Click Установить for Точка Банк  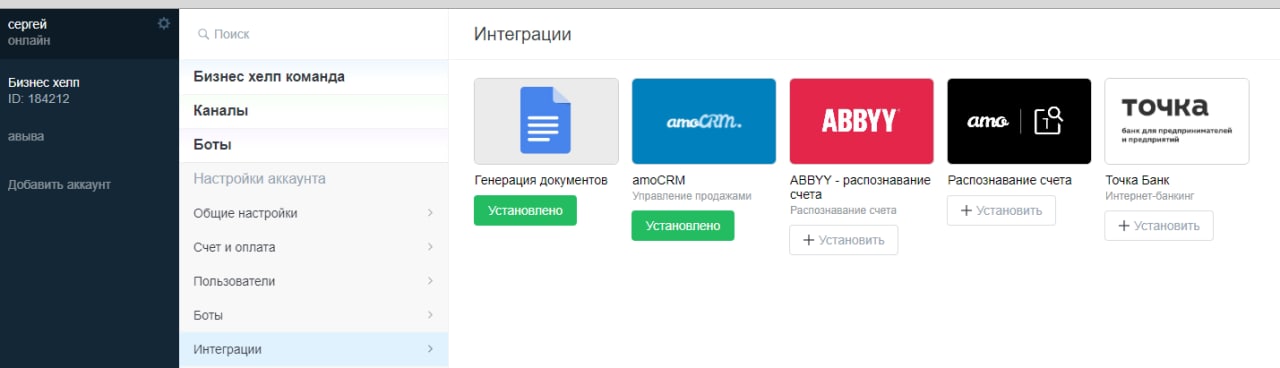pos(1159,225)
